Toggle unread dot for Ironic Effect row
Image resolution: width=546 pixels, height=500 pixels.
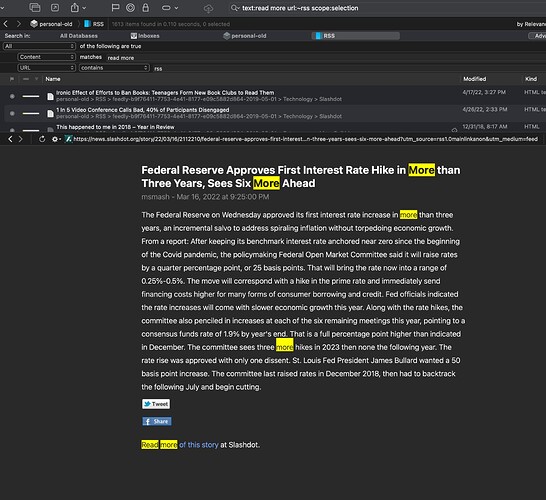pos(12,96)
